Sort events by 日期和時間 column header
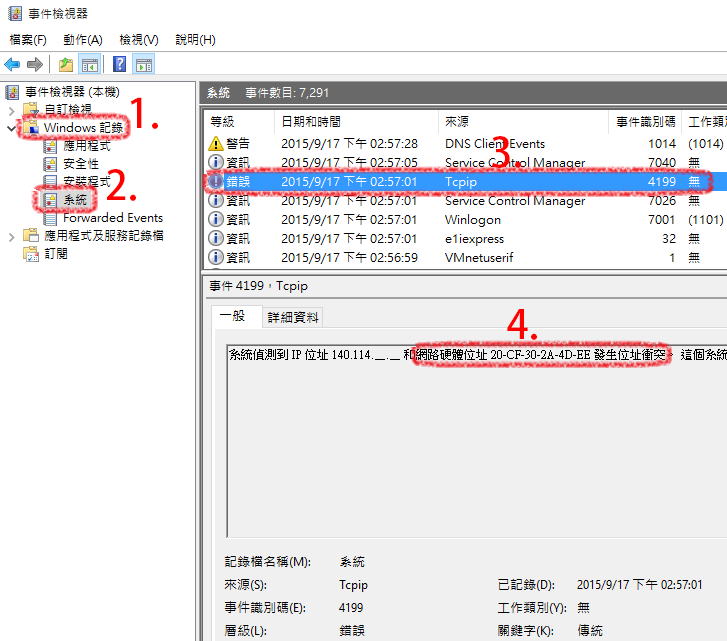 (310, 121)
